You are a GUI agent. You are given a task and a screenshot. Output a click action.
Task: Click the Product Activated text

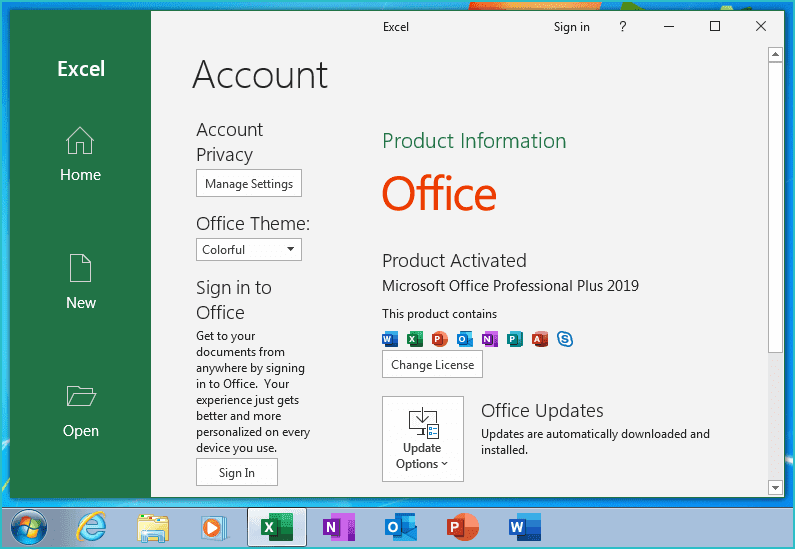pos(454,261)
